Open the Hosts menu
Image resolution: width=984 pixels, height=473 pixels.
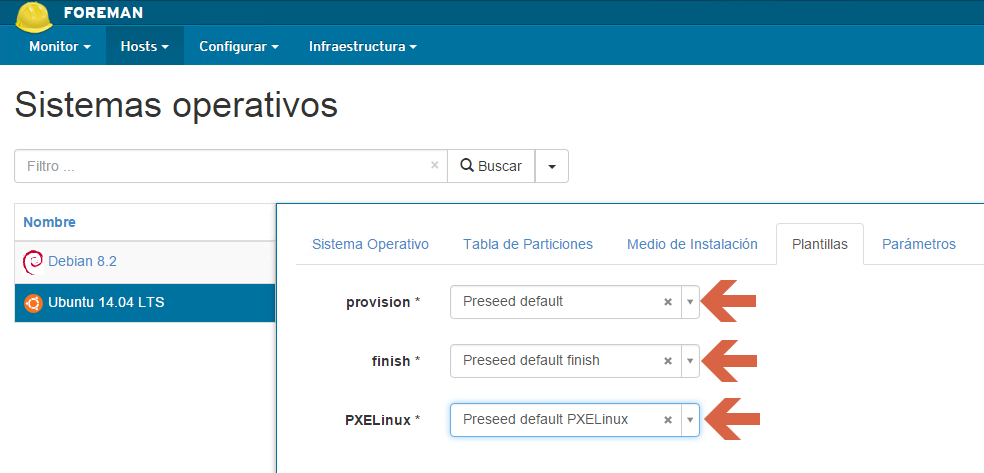click(144, 46)
